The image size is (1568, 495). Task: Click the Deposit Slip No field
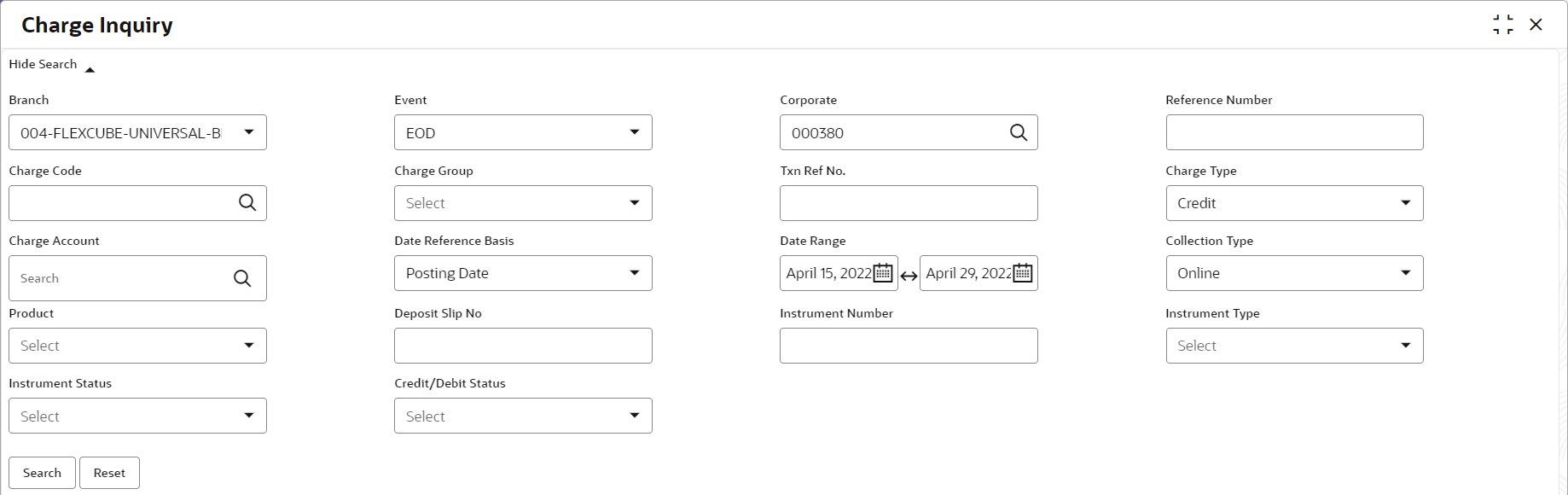(522, 346)
